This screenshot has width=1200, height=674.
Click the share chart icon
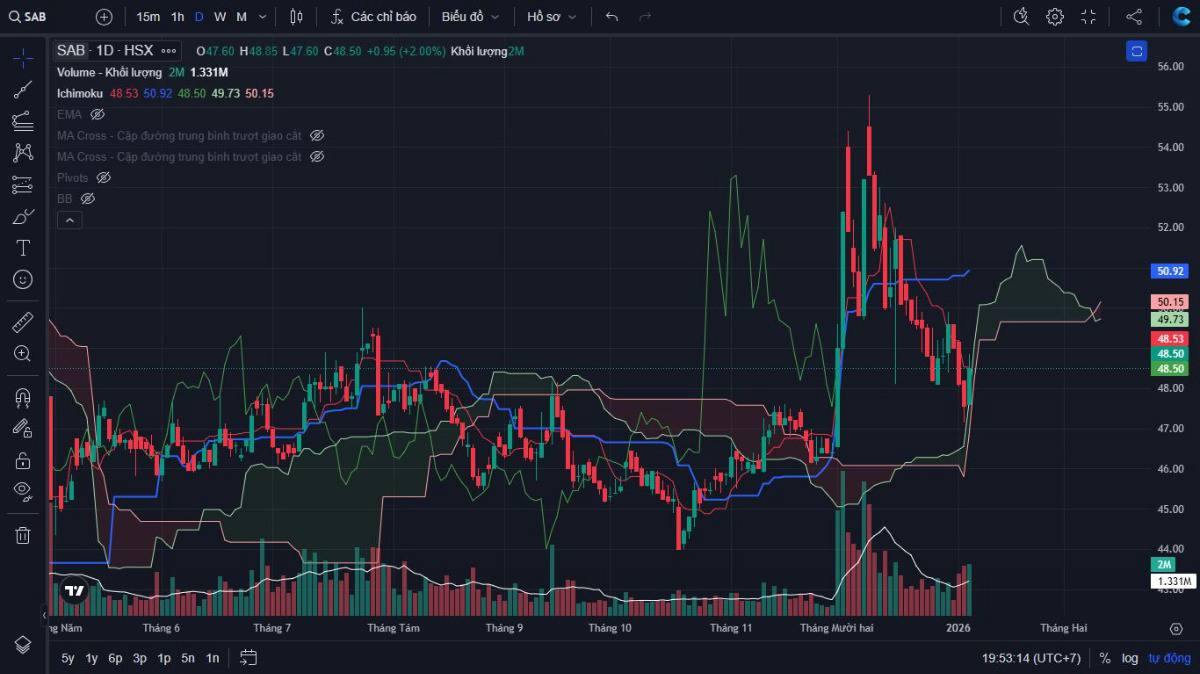click(1134, 17)
